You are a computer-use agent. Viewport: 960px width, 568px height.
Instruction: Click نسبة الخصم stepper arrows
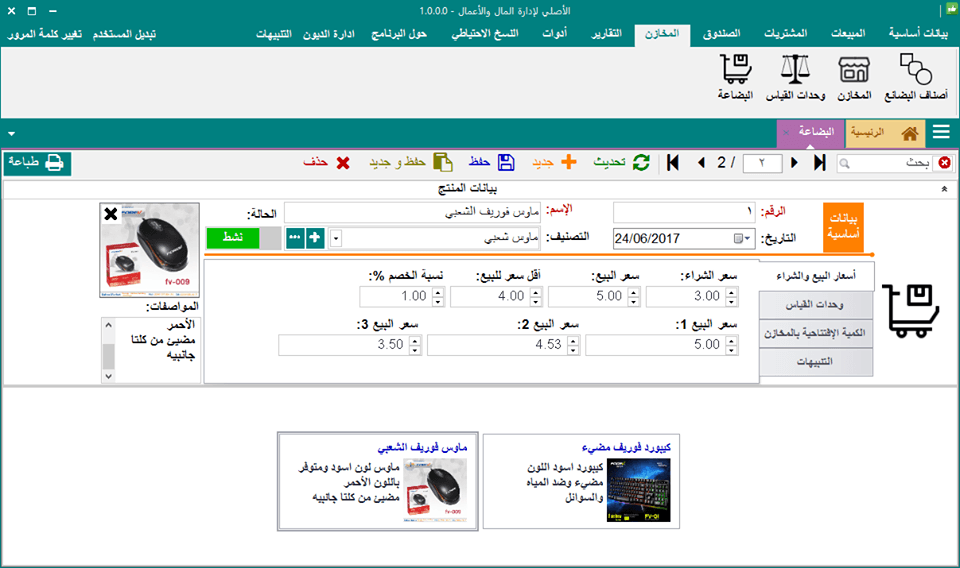(x=438, y=297)
